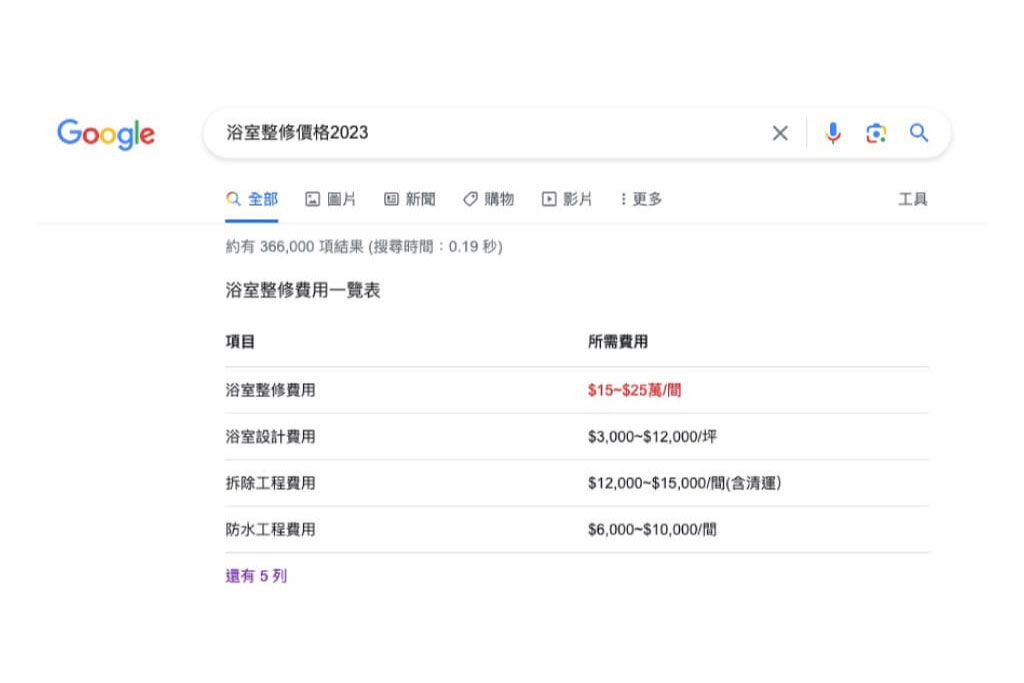Expand table via 還有 5 列
Screen dimensions: 1024x683
coord(256,576)
